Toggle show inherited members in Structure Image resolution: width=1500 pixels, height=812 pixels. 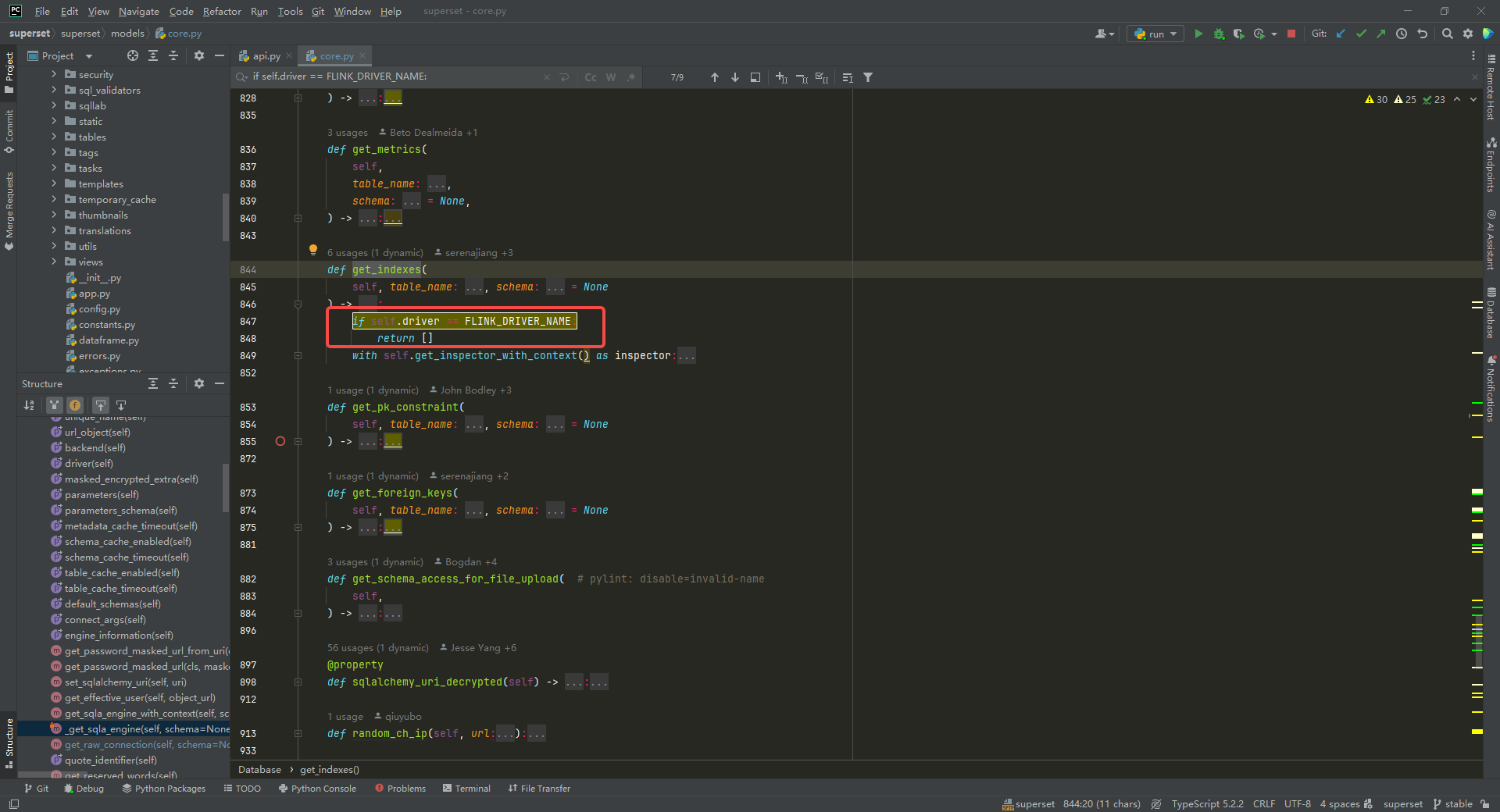54,404
